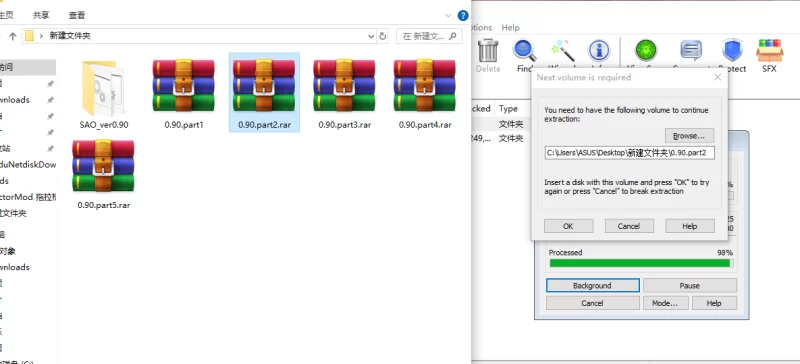The width and height of the screenshot is (800, 364).
Task: Click the Mode... button
Action: pyautogui.click(x=665, y=303)
